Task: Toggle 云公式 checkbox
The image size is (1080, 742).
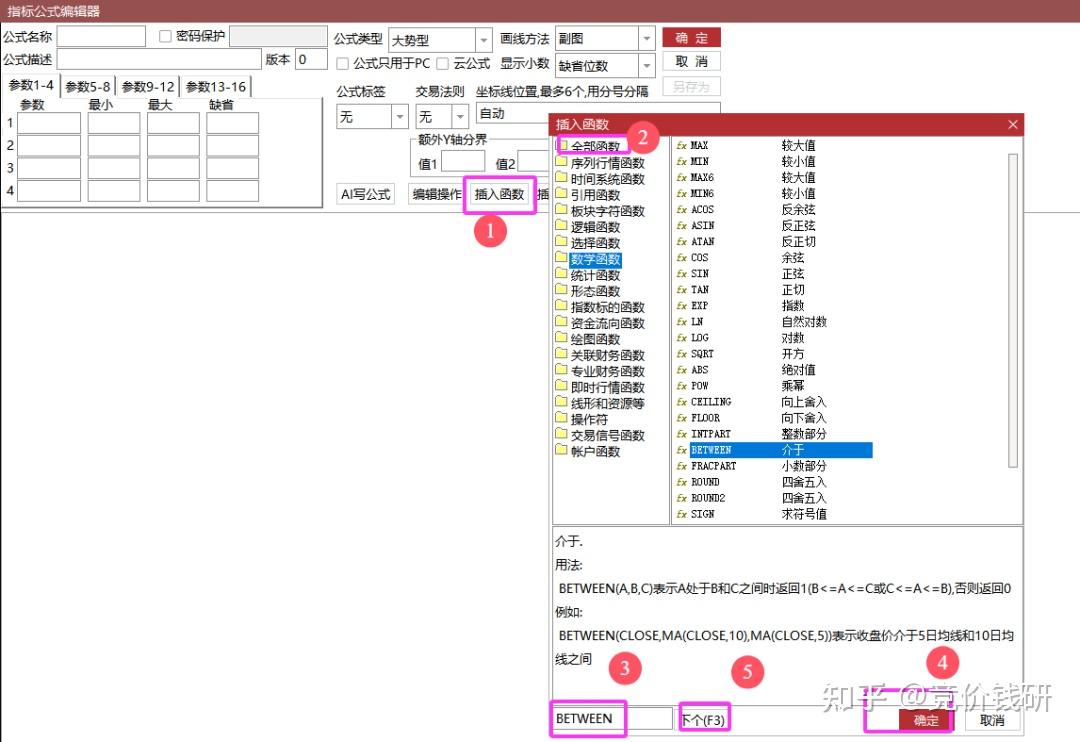Action: click(x=442, y=63)
